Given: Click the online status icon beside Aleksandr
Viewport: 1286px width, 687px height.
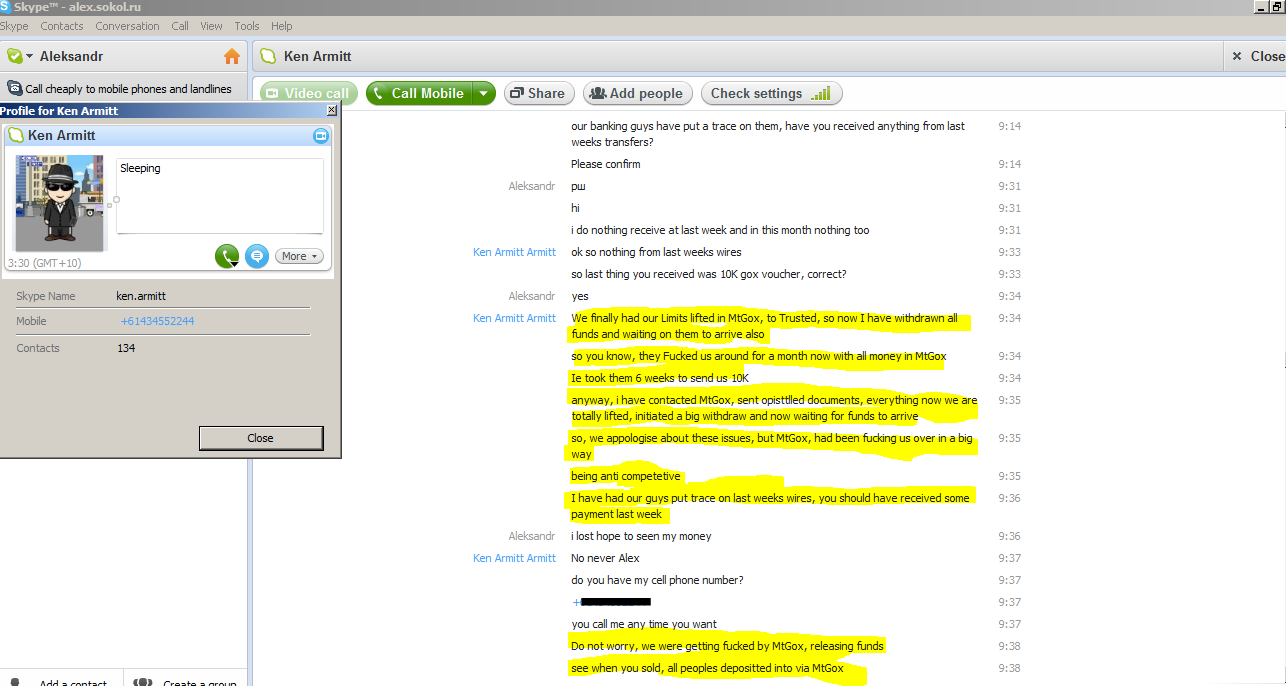Looking at the screenshot, I should pyautogui.click(x=14, y=56).
